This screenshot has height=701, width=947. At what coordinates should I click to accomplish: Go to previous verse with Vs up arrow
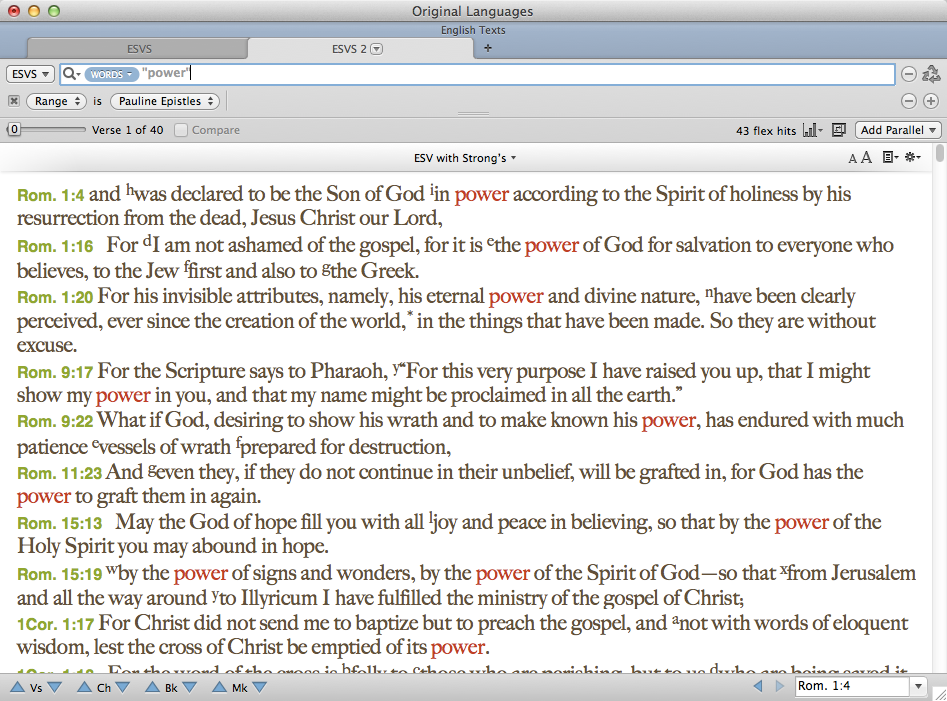[x=18, y=687]
